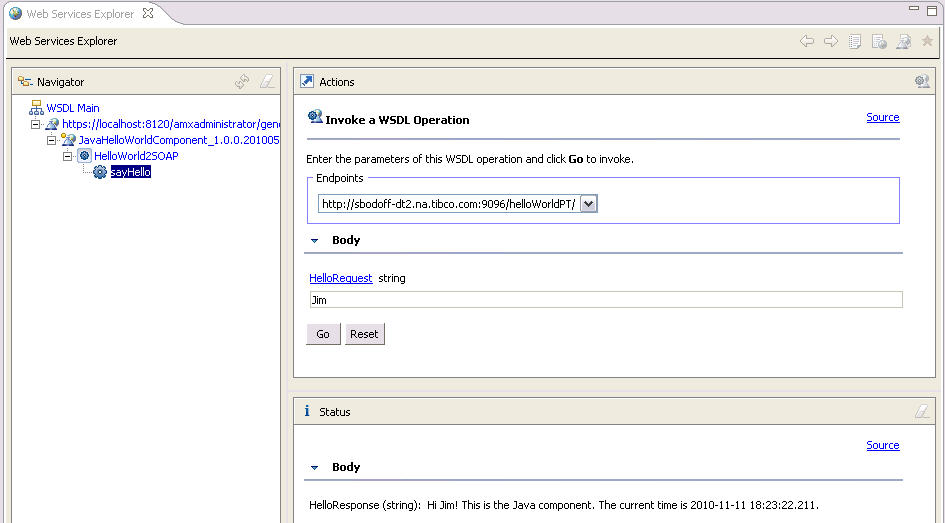This screenshot has width=945, height=523.
Task: Open the Endpoints dropdown list
Action: pos(589,204)
